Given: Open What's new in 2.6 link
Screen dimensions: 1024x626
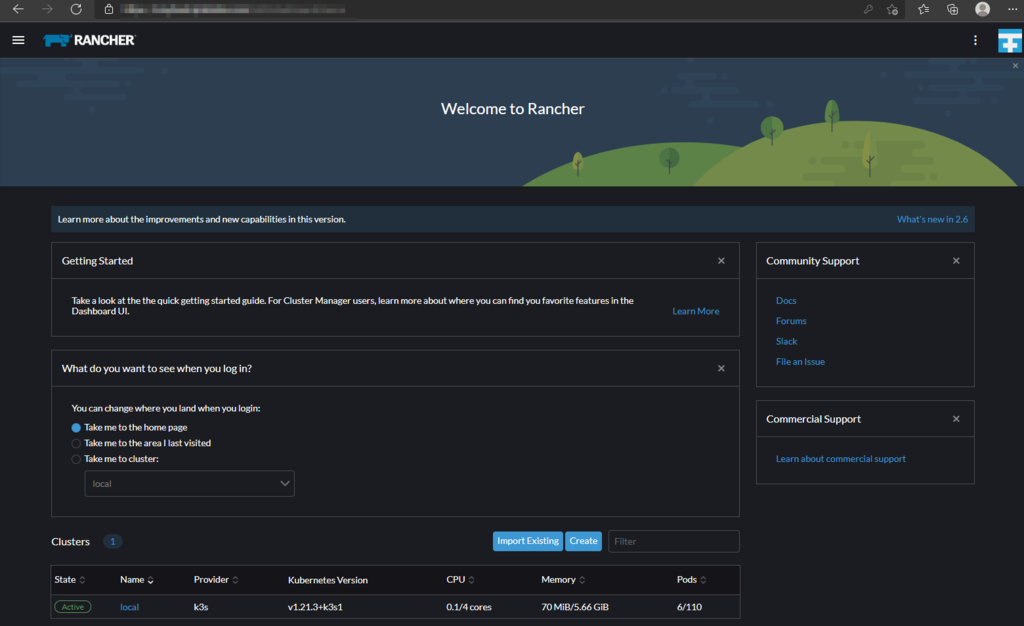Looking at the screenshot, I should (x=932, y=219).
